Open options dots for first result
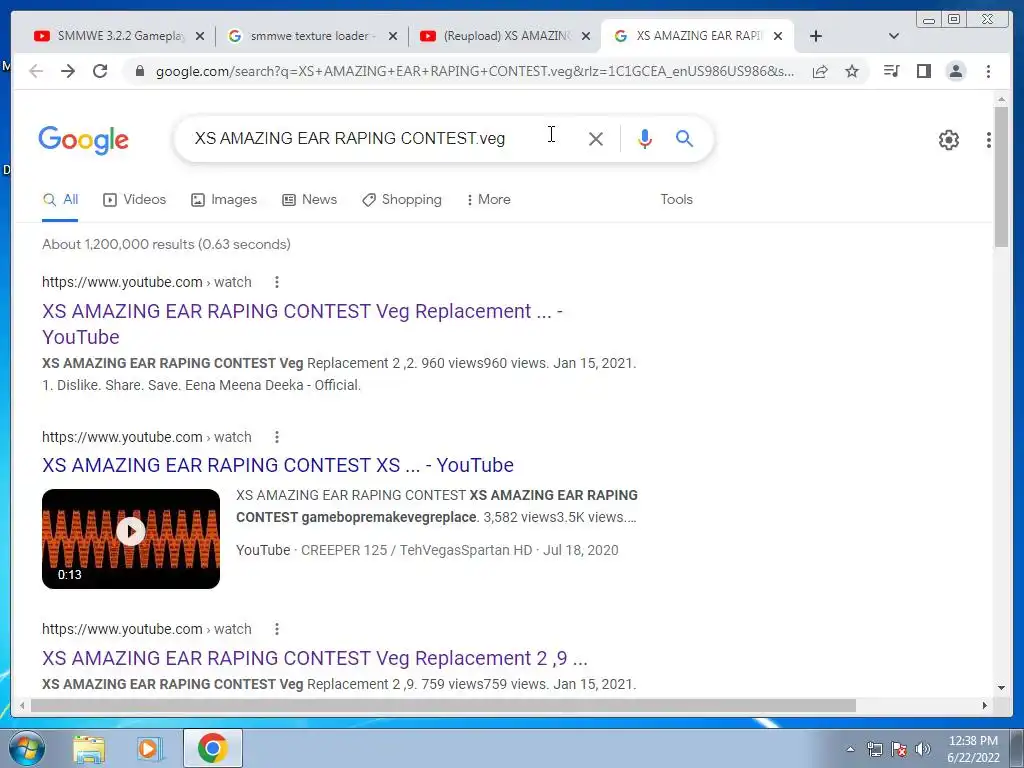 [277, 282]
